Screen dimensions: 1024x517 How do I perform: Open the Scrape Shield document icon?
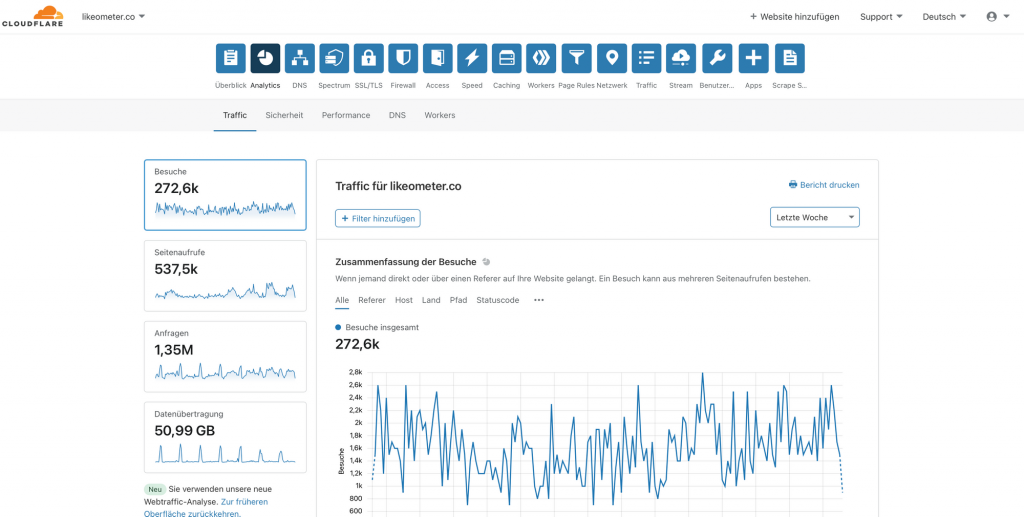790,58
